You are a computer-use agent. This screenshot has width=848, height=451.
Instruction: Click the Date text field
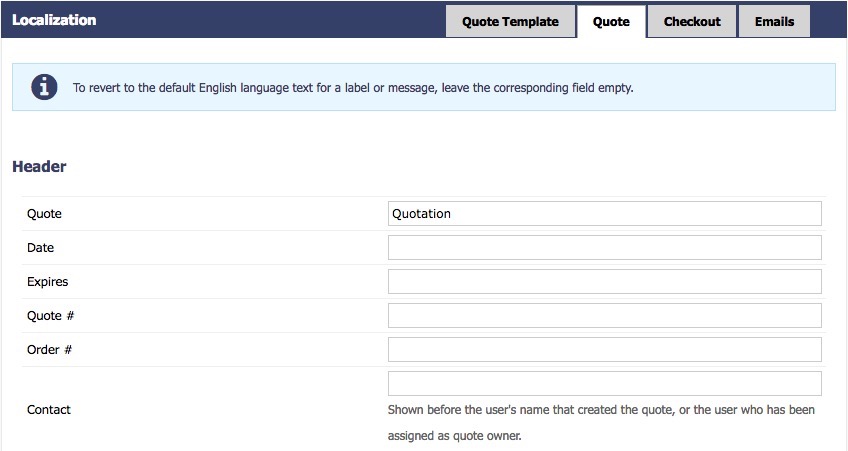(x=605, y=248)
